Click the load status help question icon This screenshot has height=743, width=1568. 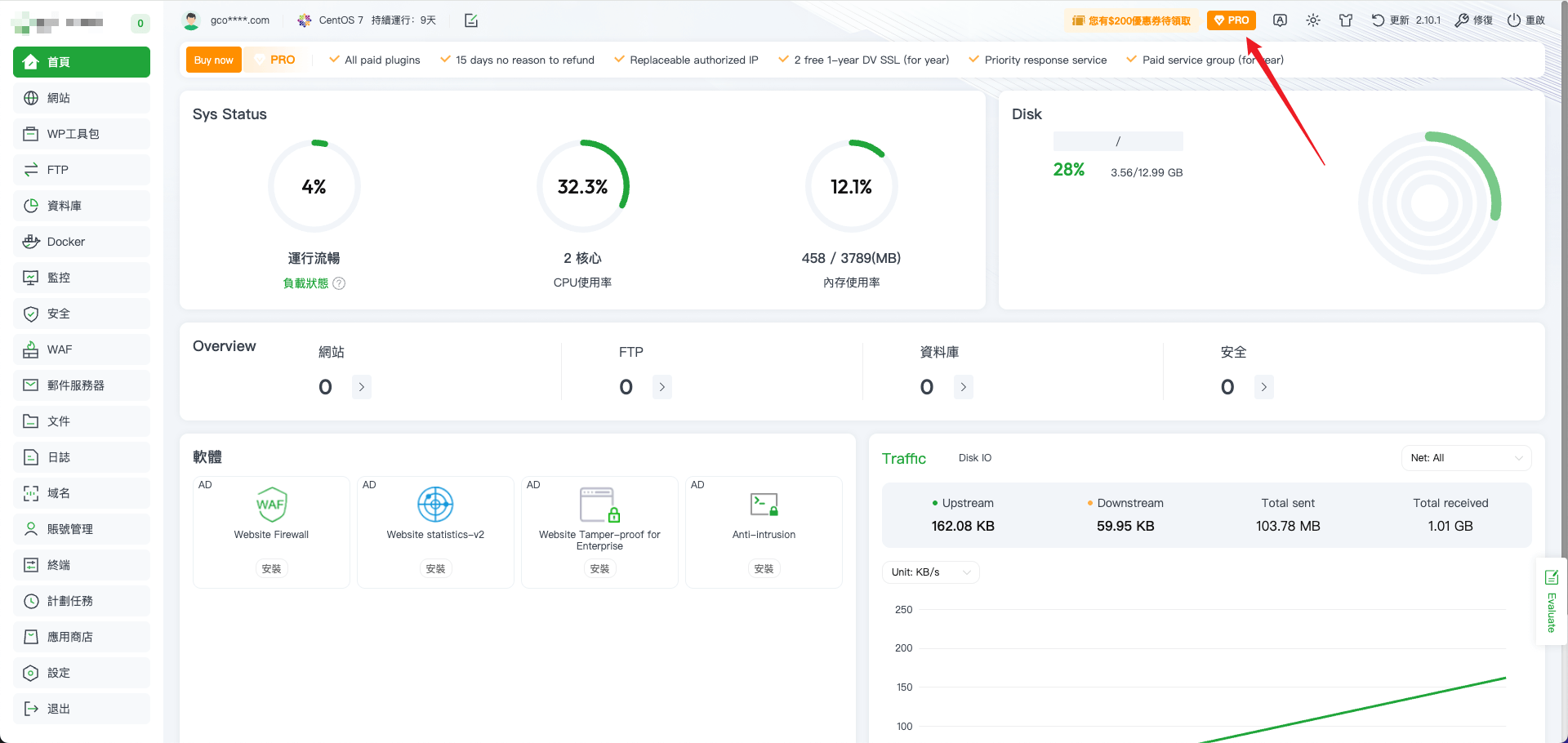339,283
